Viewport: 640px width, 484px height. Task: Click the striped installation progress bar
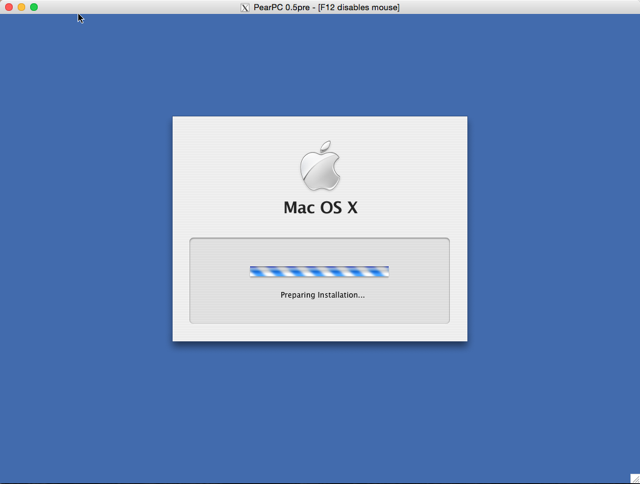(319, 271)
